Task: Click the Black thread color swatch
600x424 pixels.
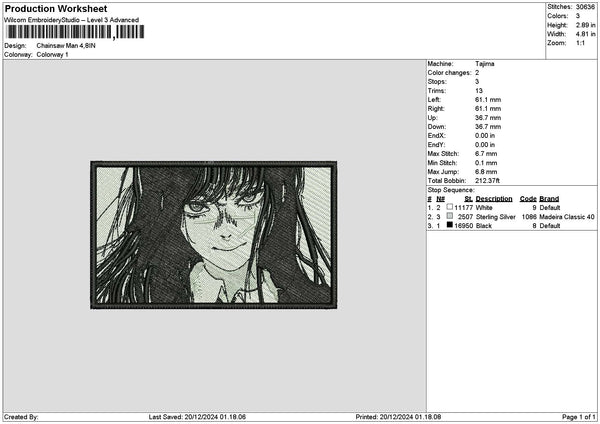Action: pos(450,225)
